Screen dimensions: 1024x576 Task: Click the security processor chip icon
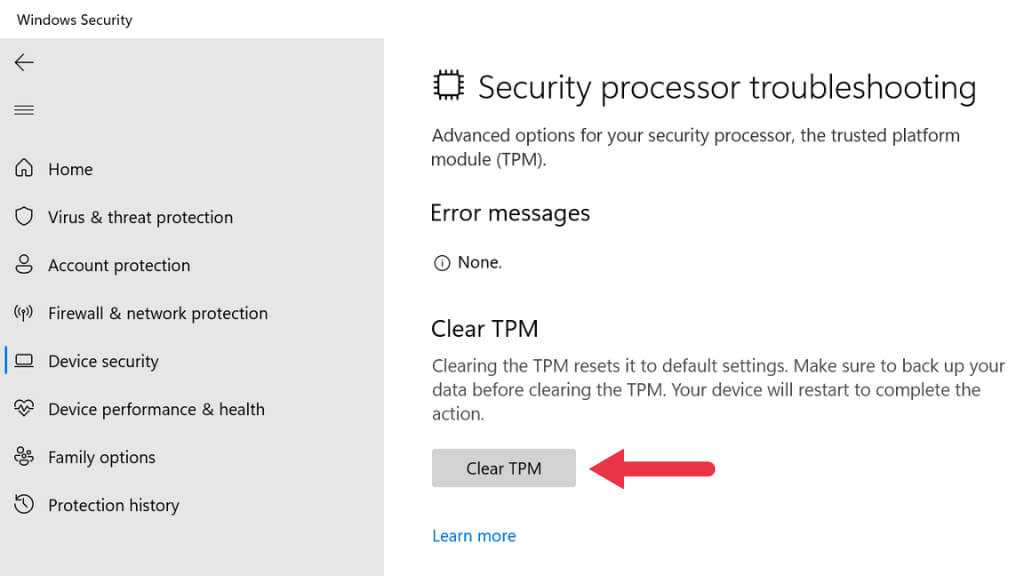(x=448, y=87)
